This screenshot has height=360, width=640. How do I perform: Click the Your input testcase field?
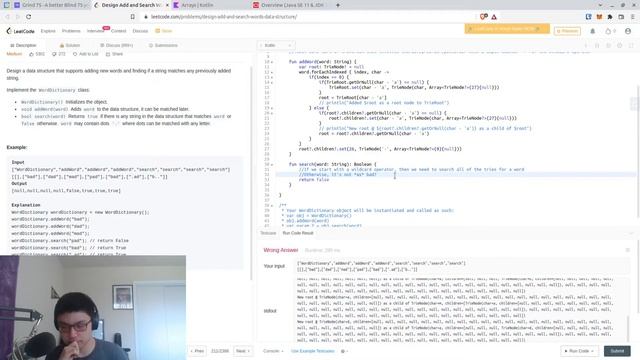pyautogui.click(x=463, y=267)
